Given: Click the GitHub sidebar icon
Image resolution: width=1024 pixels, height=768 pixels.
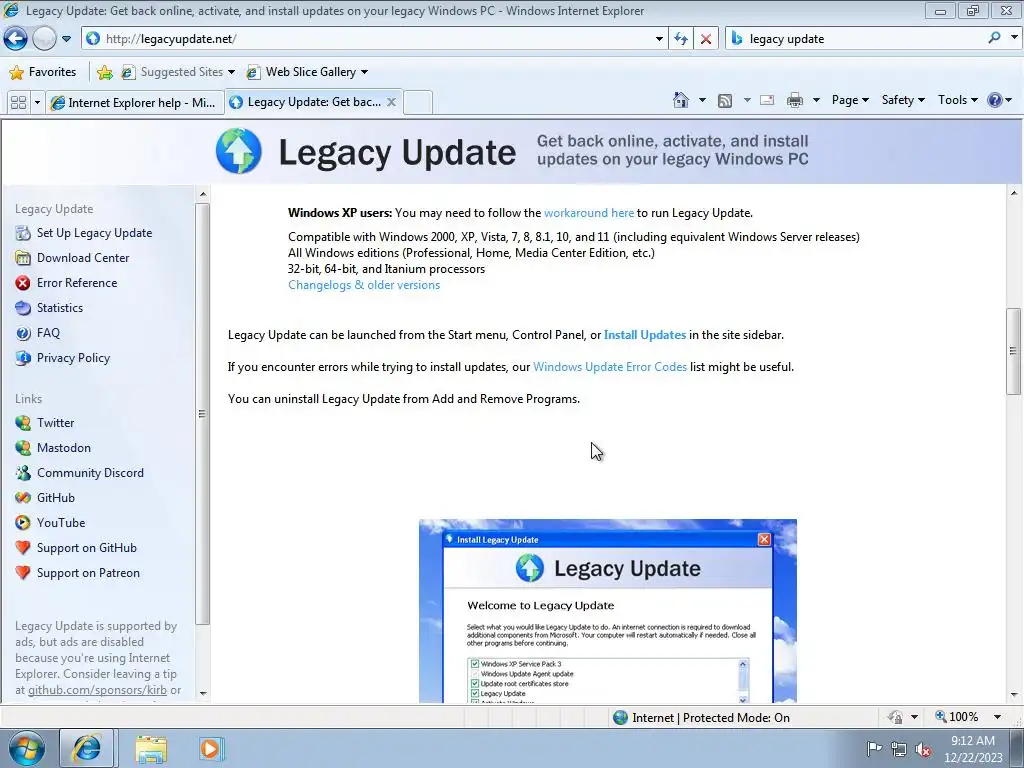Looking at the screenshot, I should pos(23,498).
